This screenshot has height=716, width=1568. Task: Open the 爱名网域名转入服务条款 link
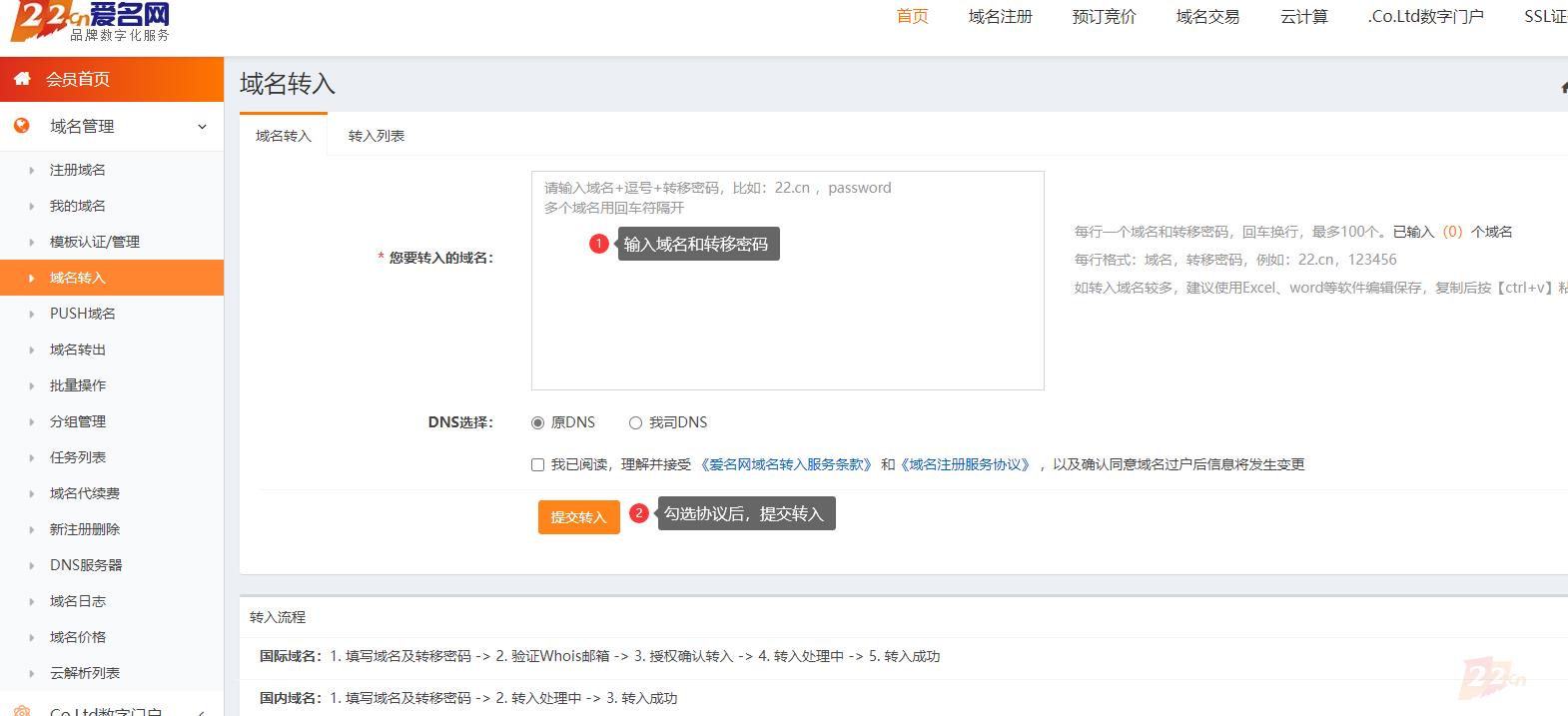(786, 464)
